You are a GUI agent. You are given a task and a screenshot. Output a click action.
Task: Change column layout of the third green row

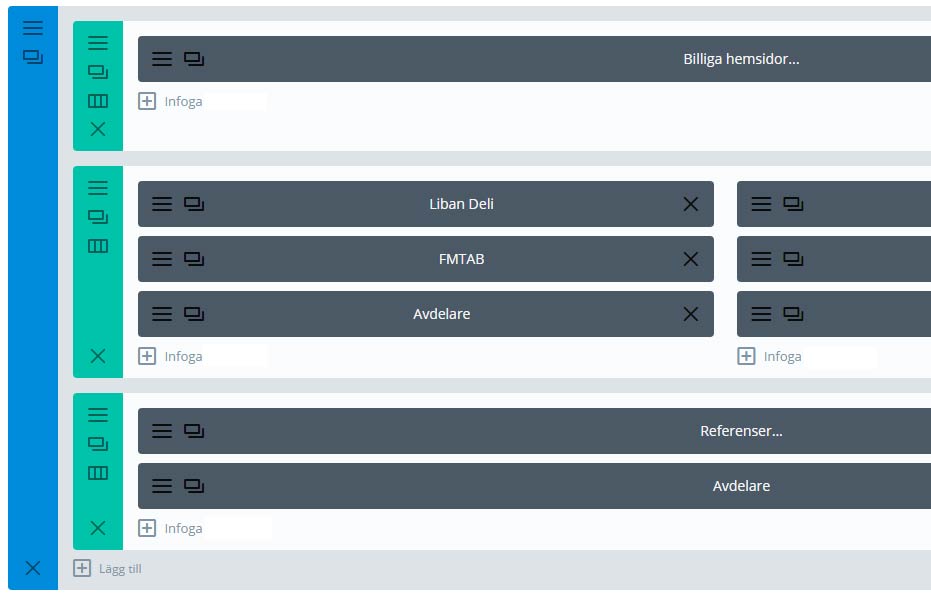click(x=98, y=473)
